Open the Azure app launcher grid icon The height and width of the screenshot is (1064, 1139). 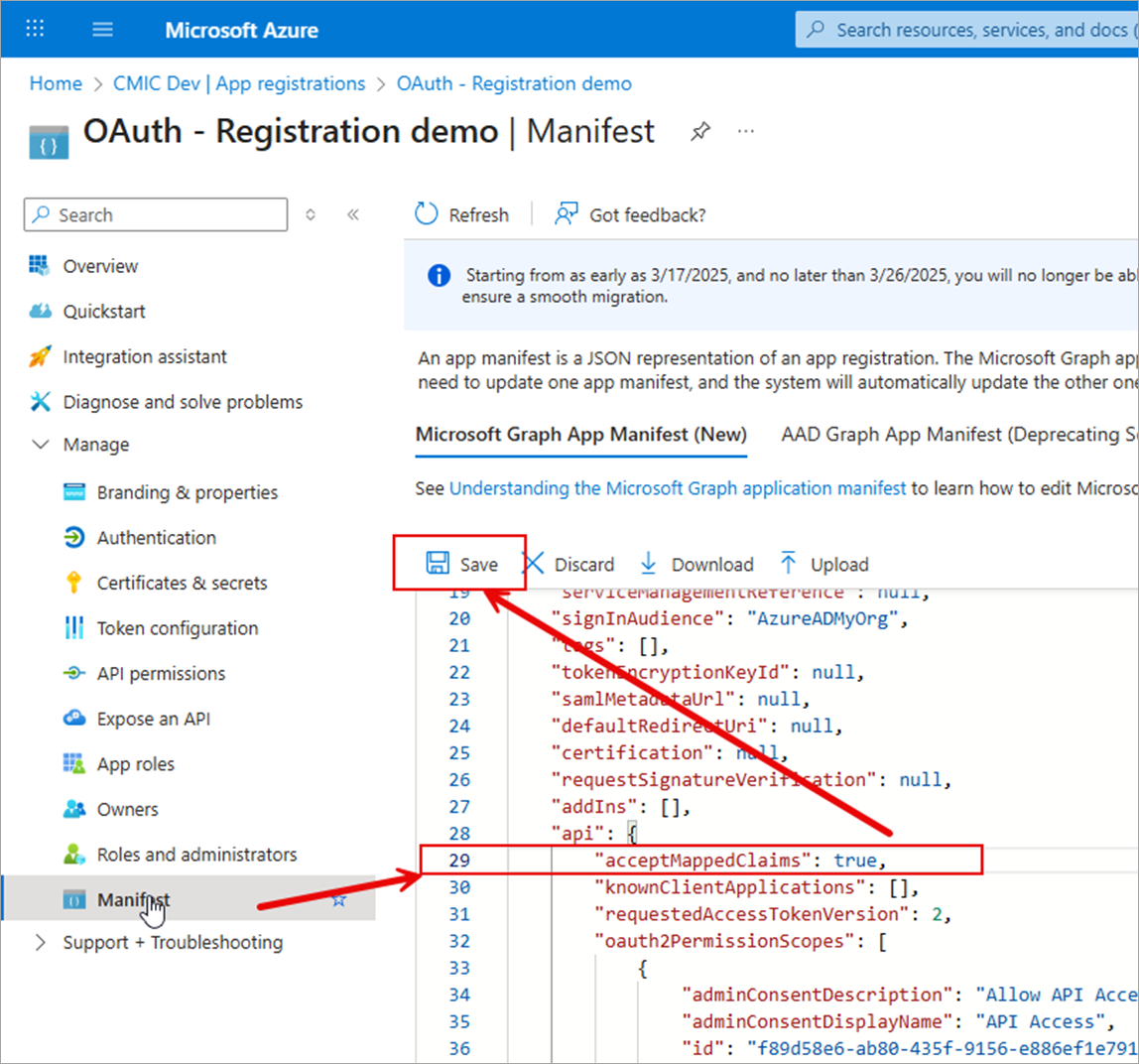(35, 30)
